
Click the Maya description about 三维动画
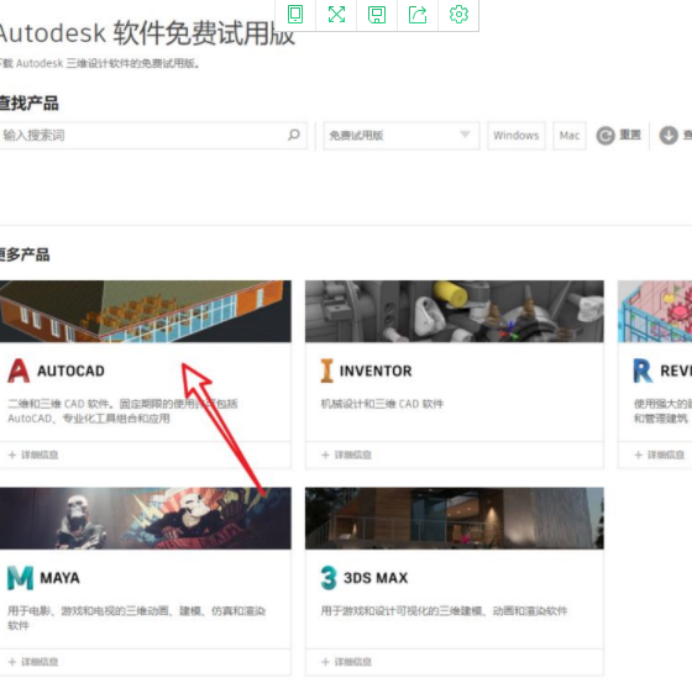coord(136,618)
